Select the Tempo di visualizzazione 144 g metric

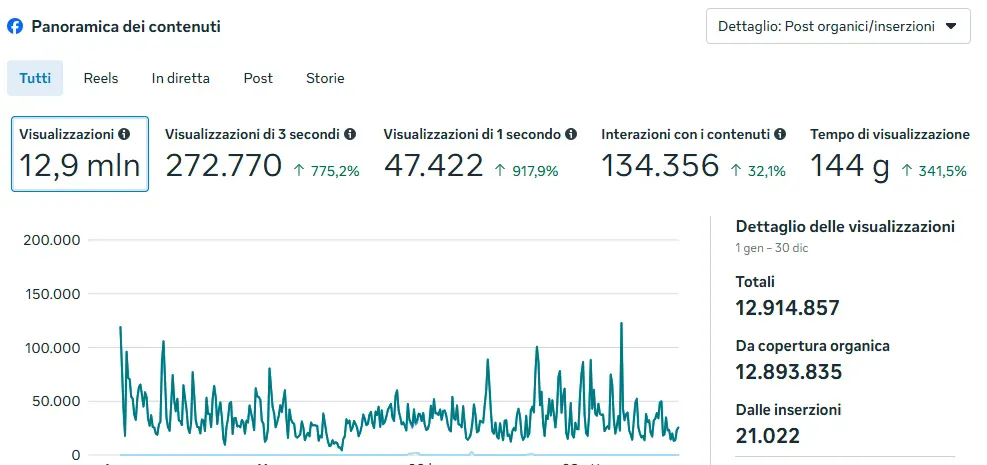[x=889, y=154]
